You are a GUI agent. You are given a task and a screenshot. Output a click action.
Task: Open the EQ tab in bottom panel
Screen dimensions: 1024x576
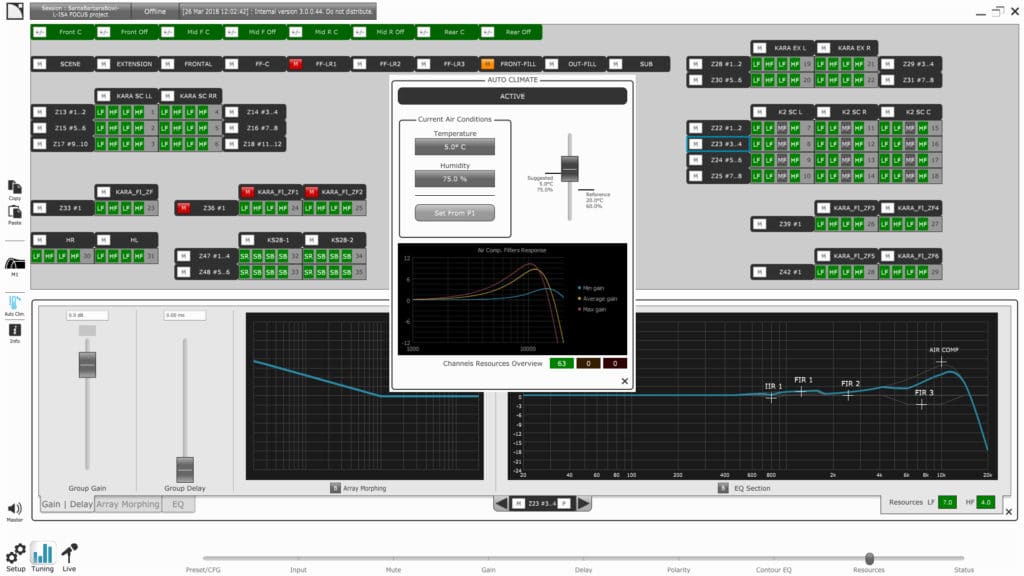(x=178, y=505)
